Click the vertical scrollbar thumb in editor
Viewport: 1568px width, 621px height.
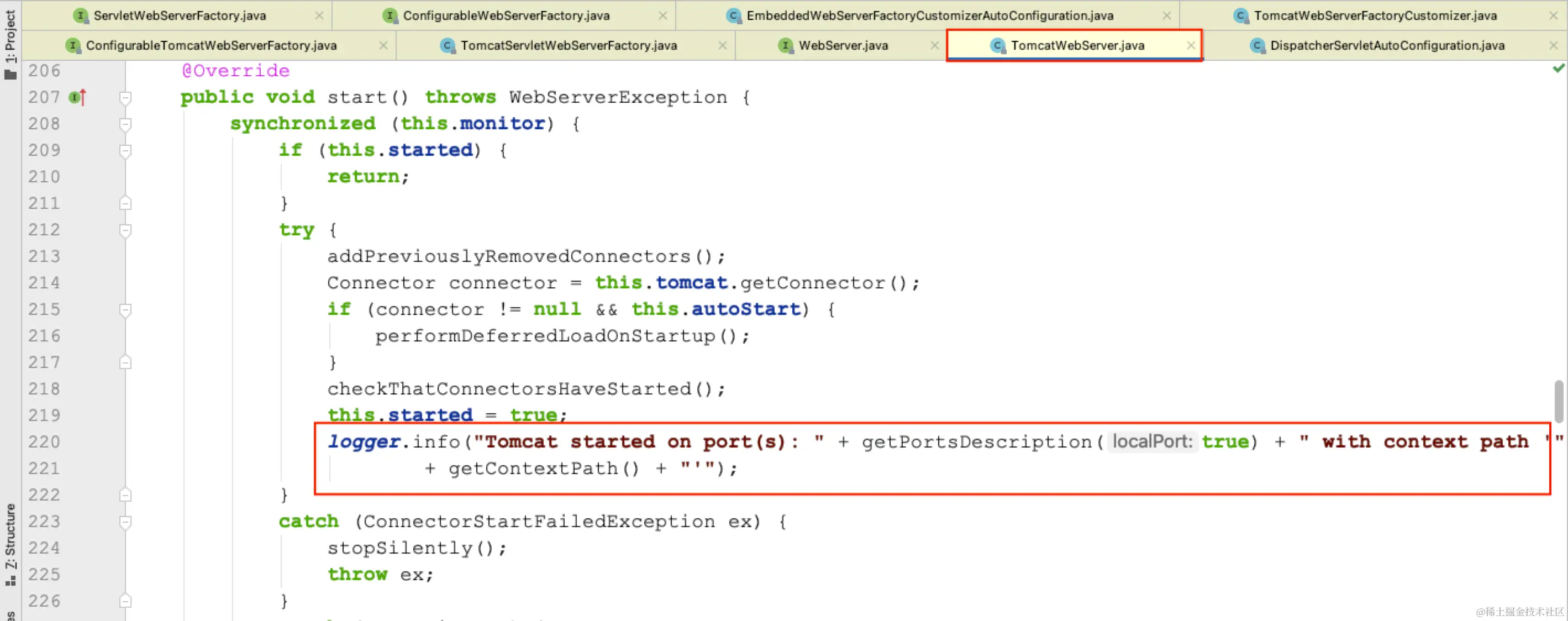click(x=1558, y=401)
